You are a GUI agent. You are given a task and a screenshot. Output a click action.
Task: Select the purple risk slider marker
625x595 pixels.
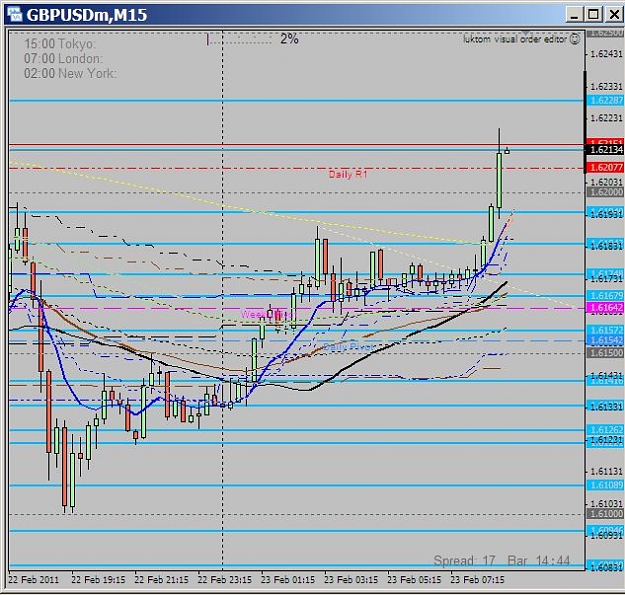coord(207,39)
